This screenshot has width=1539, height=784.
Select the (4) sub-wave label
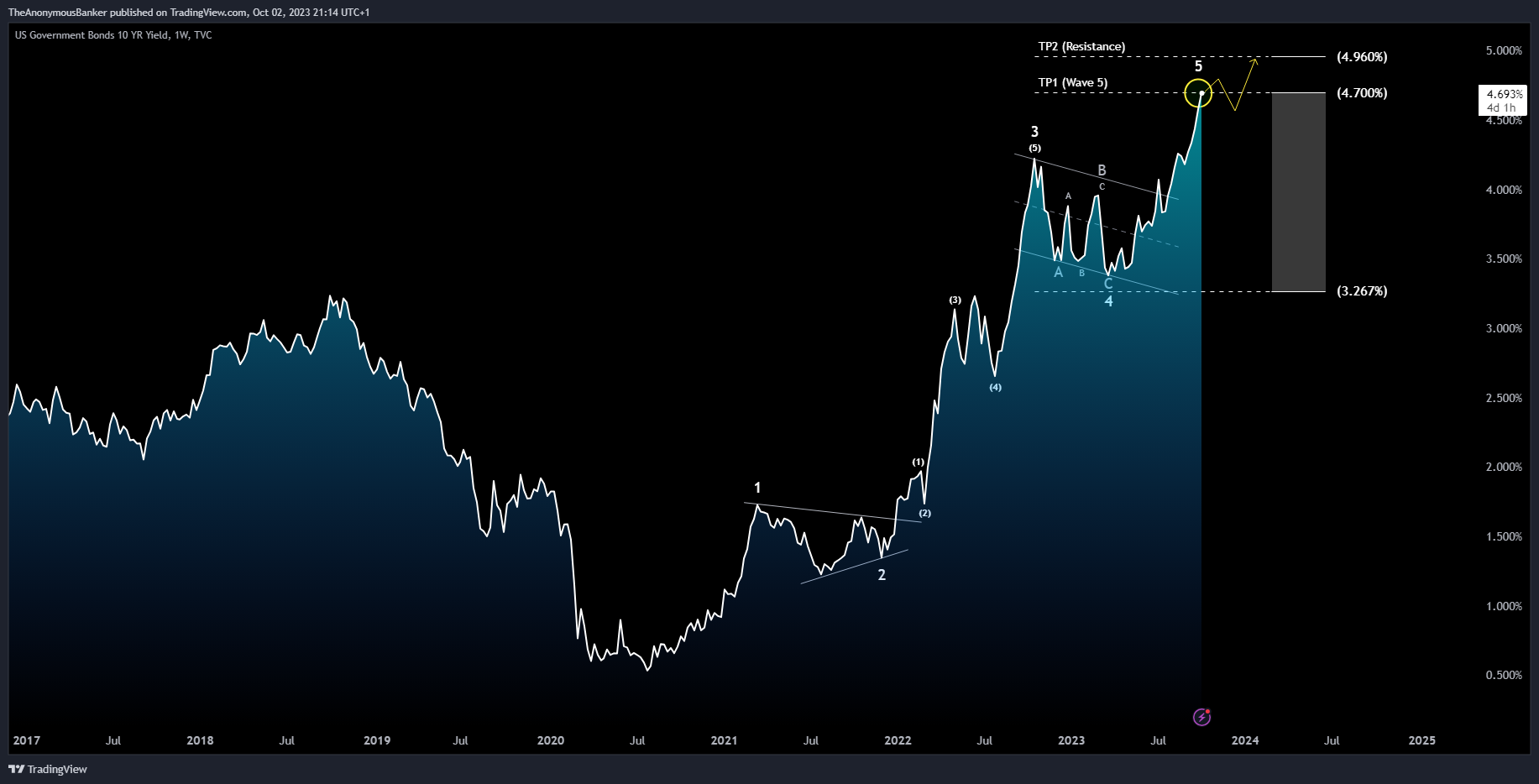point(995,387)
